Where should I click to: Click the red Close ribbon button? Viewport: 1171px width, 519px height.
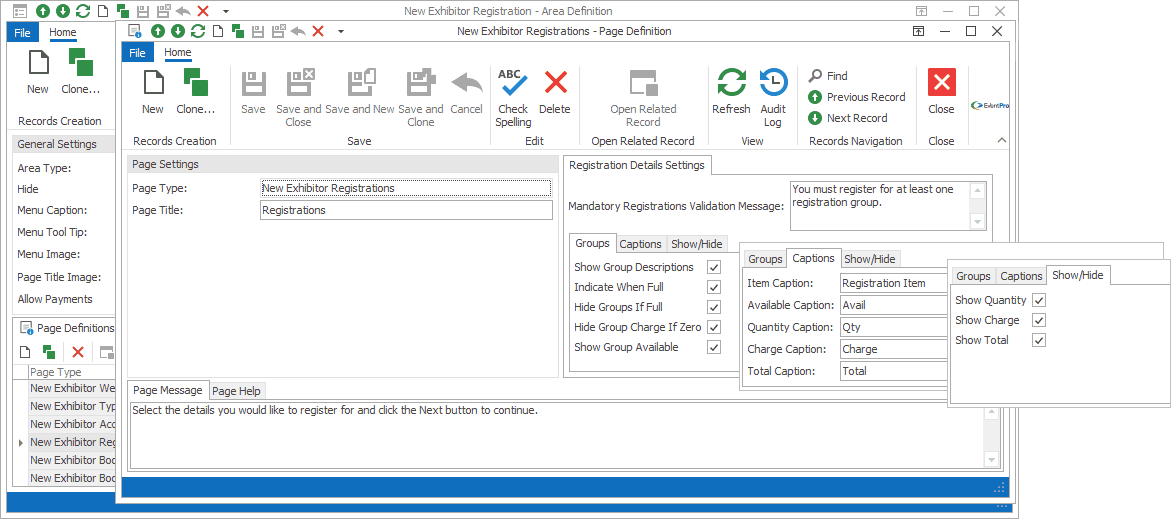pyautogui.click(x=941, y=93)
